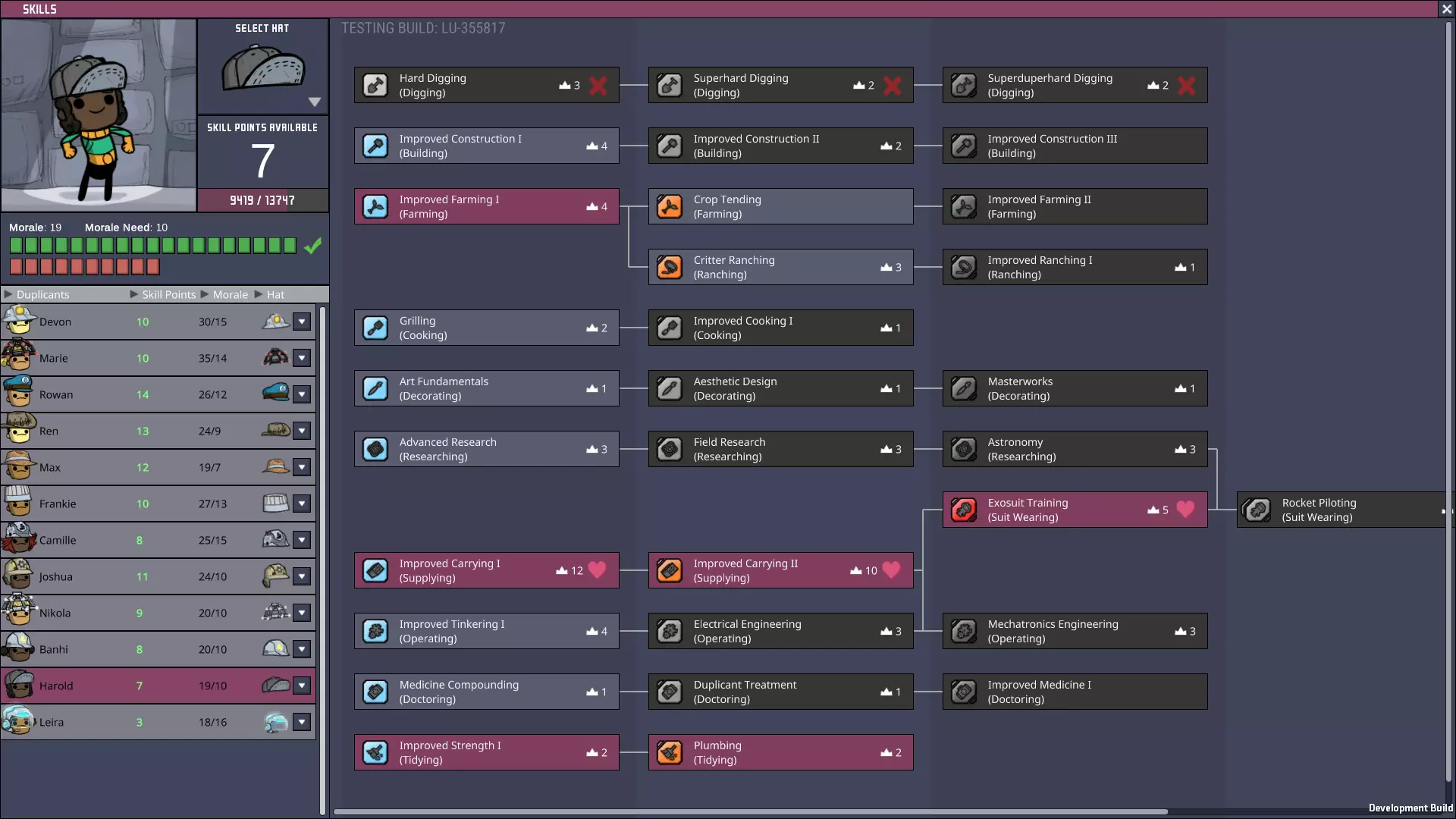Click the Rocket Piloting skill icon
1456x819 pixels.
tap(1258, 510)
